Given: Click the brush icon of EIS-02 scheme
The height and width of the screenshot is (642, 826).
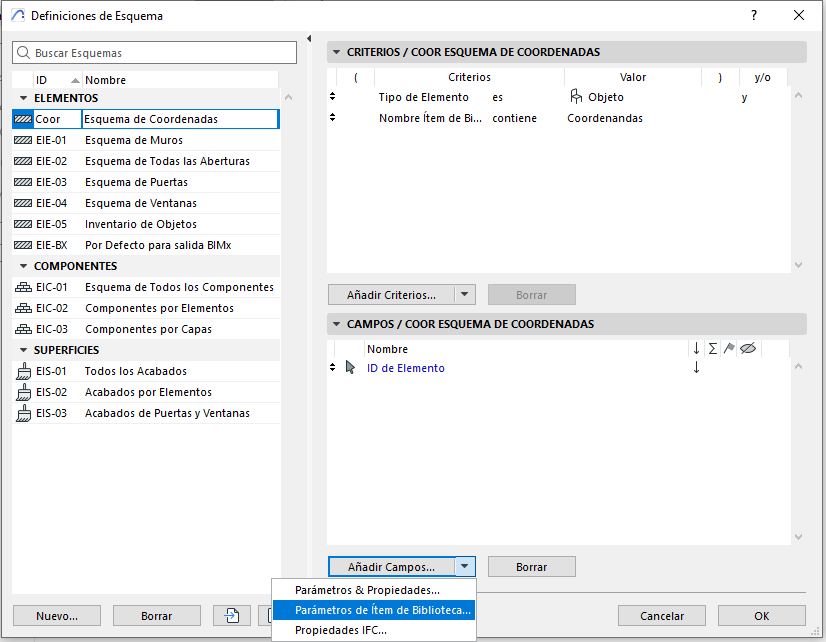Looking at the screenshot, I should pyautogui.click(x=24, y=392).
